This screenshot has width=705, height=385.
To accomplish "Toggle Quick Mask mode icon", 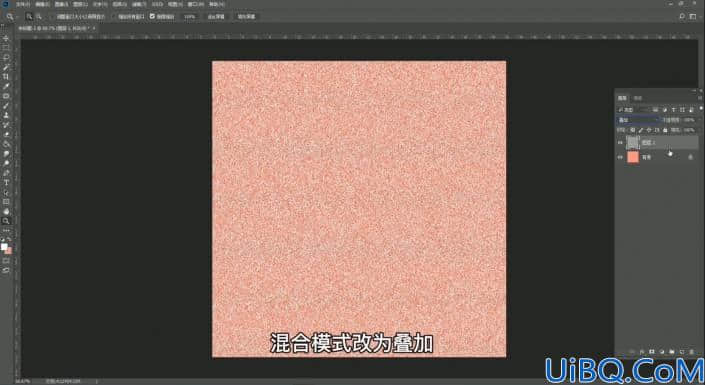I will pyautogui.click(x=6, y=261).
